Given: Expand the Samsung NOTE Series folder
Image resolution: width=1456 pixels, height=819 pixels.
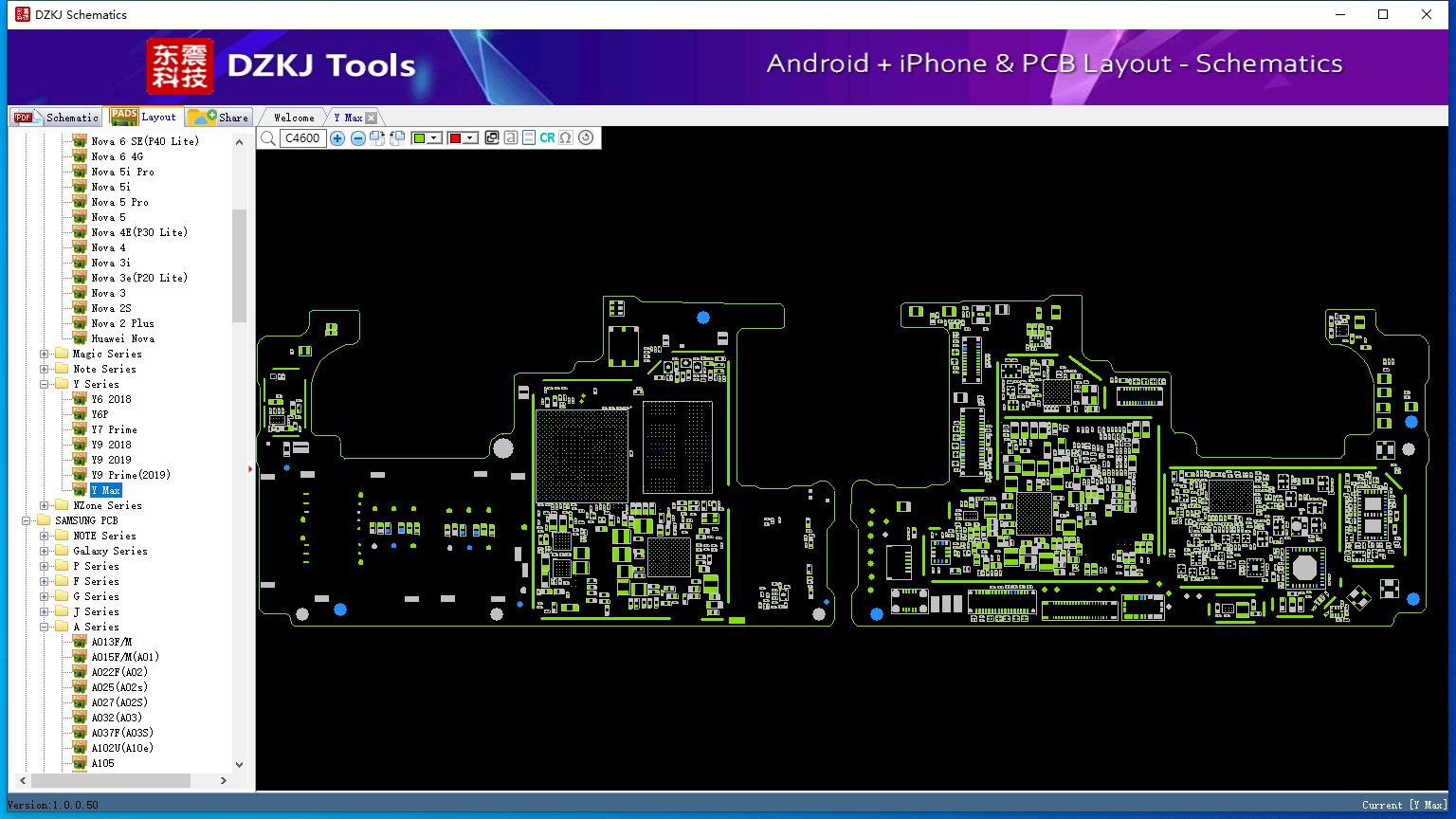Looking at the screenshot, I should [44, 536].
